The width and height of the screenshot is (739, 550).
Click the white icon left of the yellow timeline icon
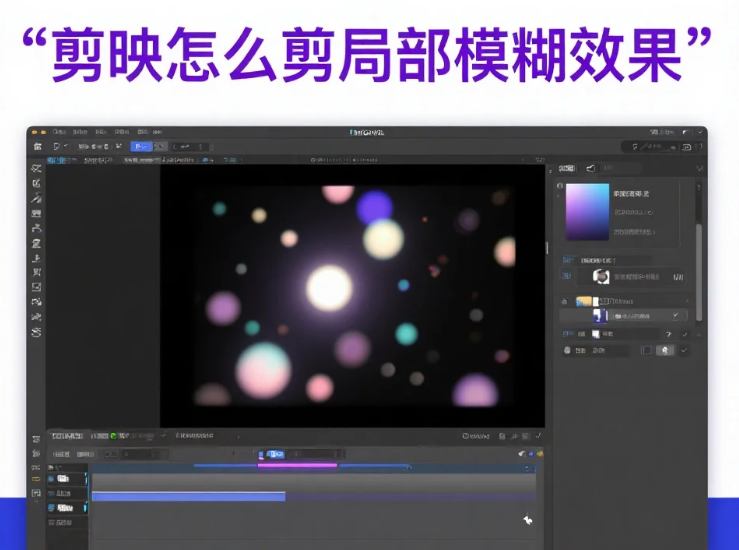(x=522, y=454)
